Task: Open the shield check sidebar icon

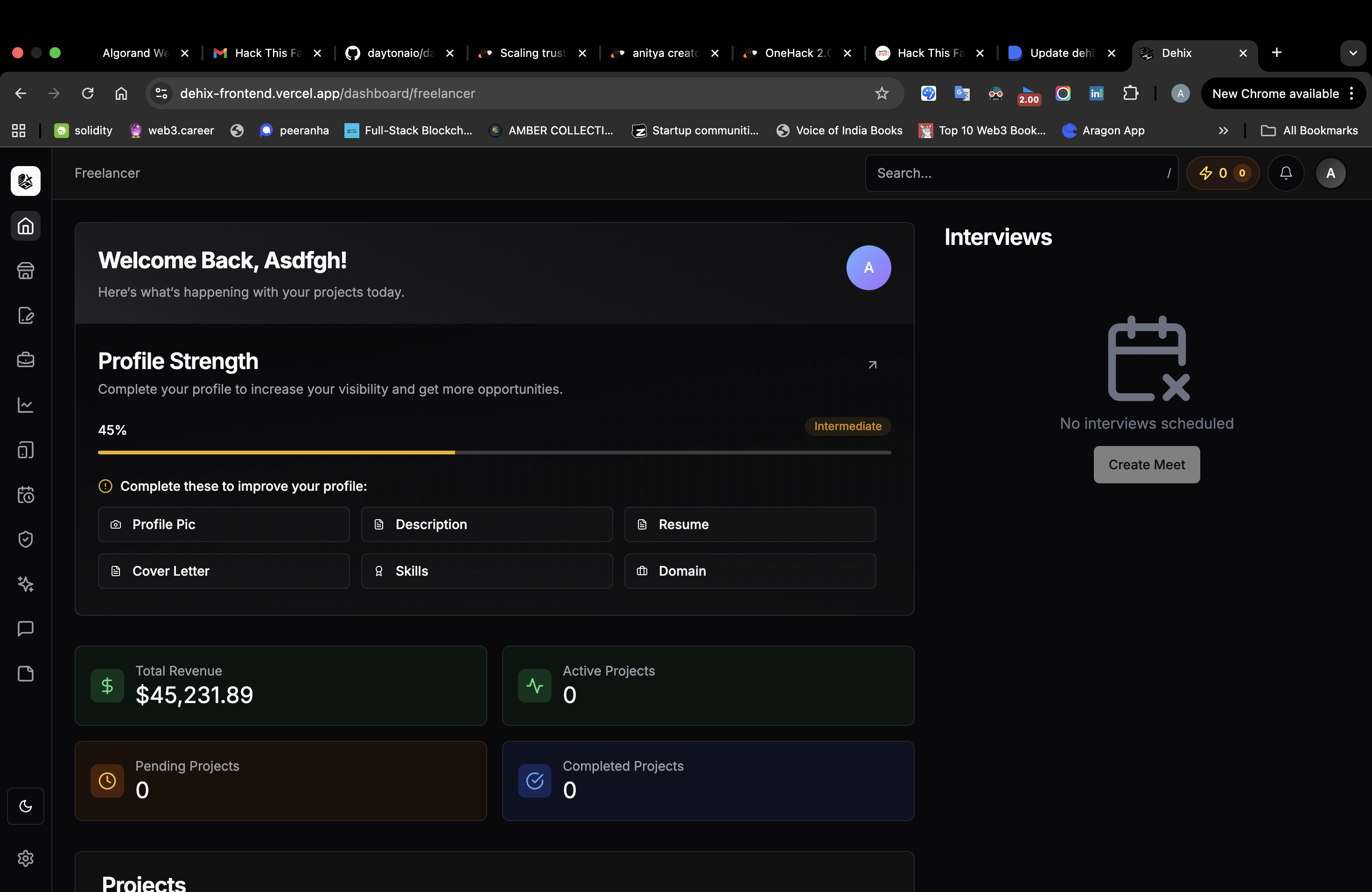Action: (x=25, y=539)
